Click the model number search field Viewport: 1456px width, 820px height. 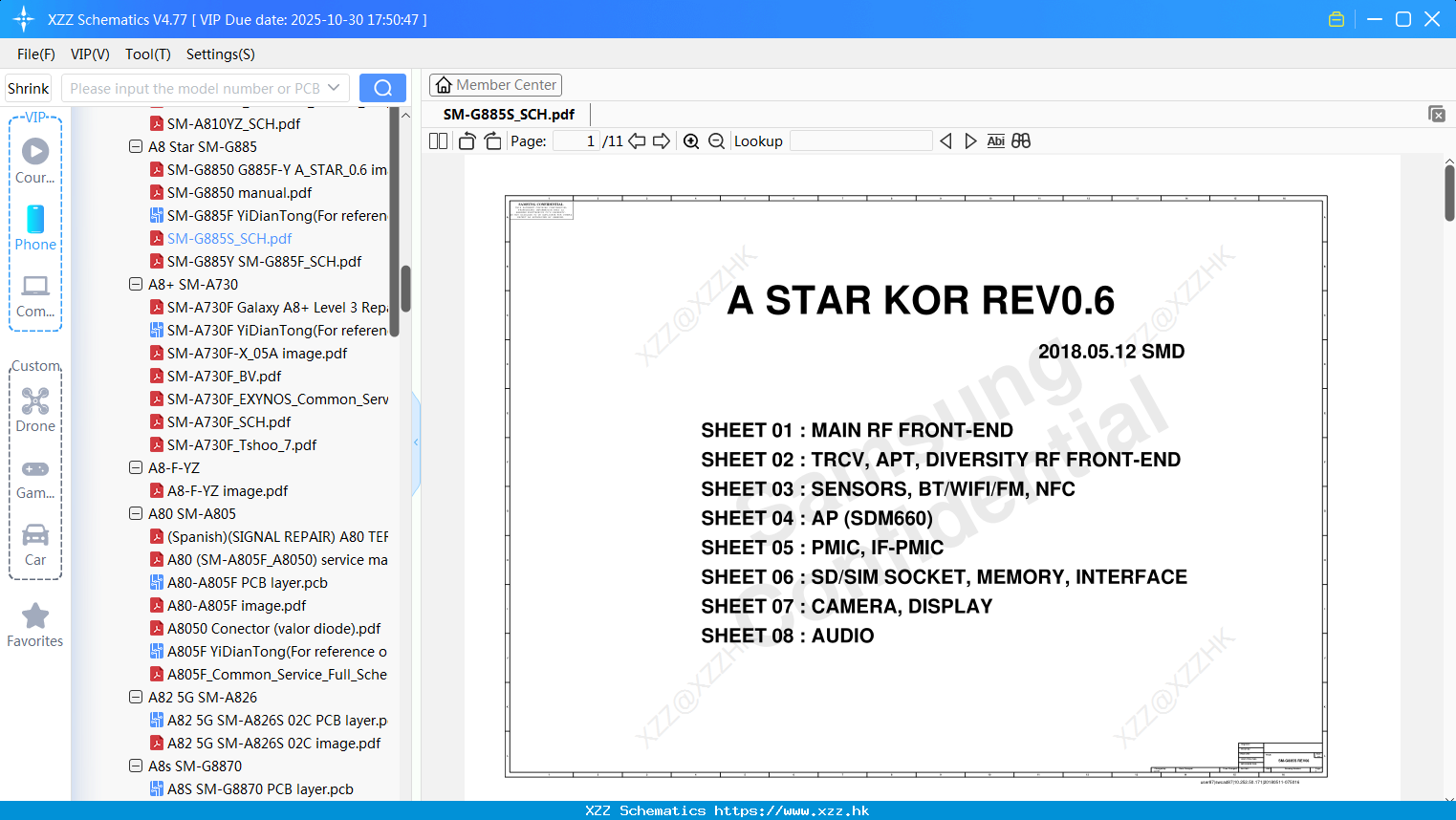[x=196, y=88]
